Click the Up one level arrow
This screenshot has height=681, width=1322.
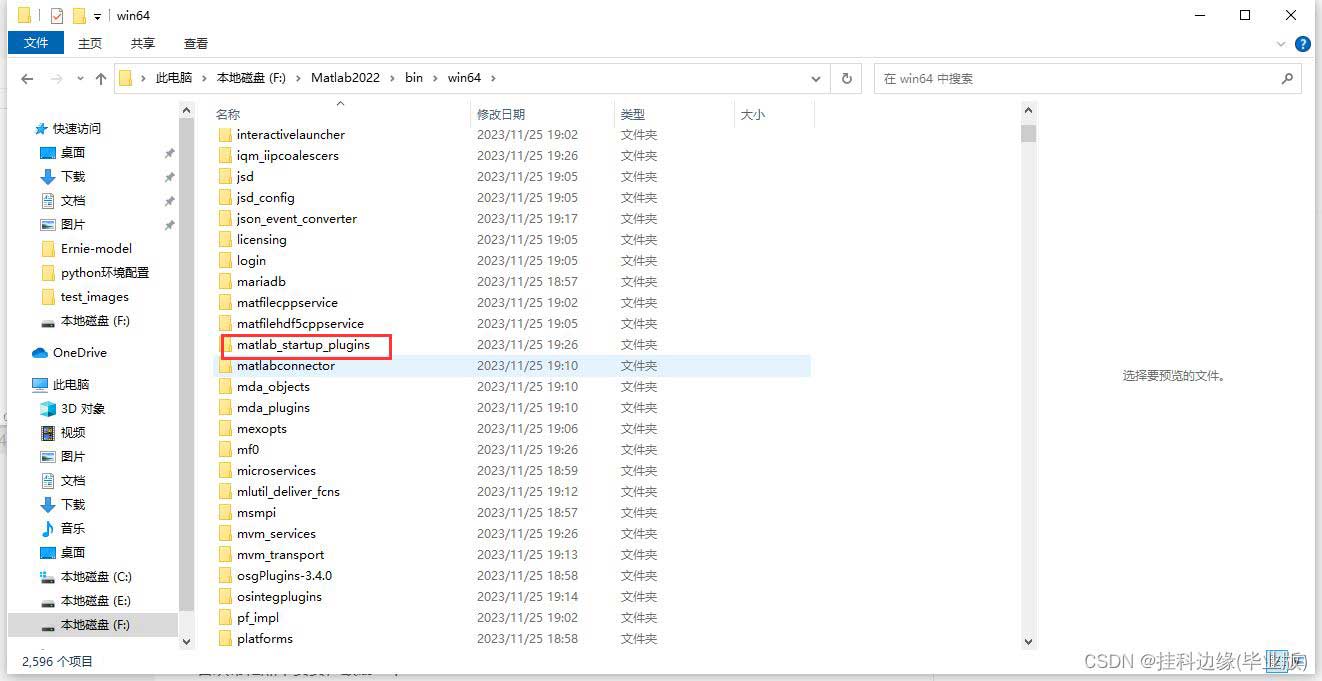101,78
